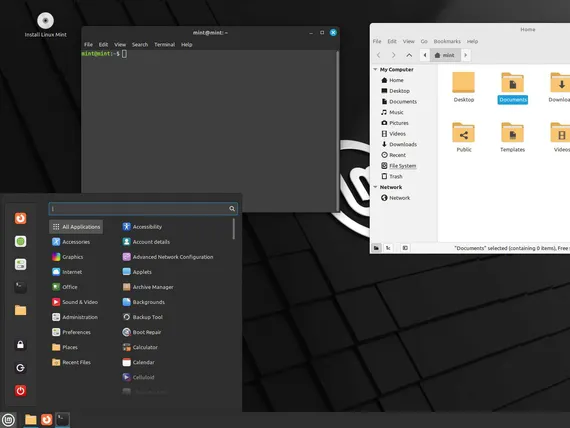The height and width of the screenshot is (428, 570).
Task: Launch Archive Manager from applications list
Action: point(148,287)
